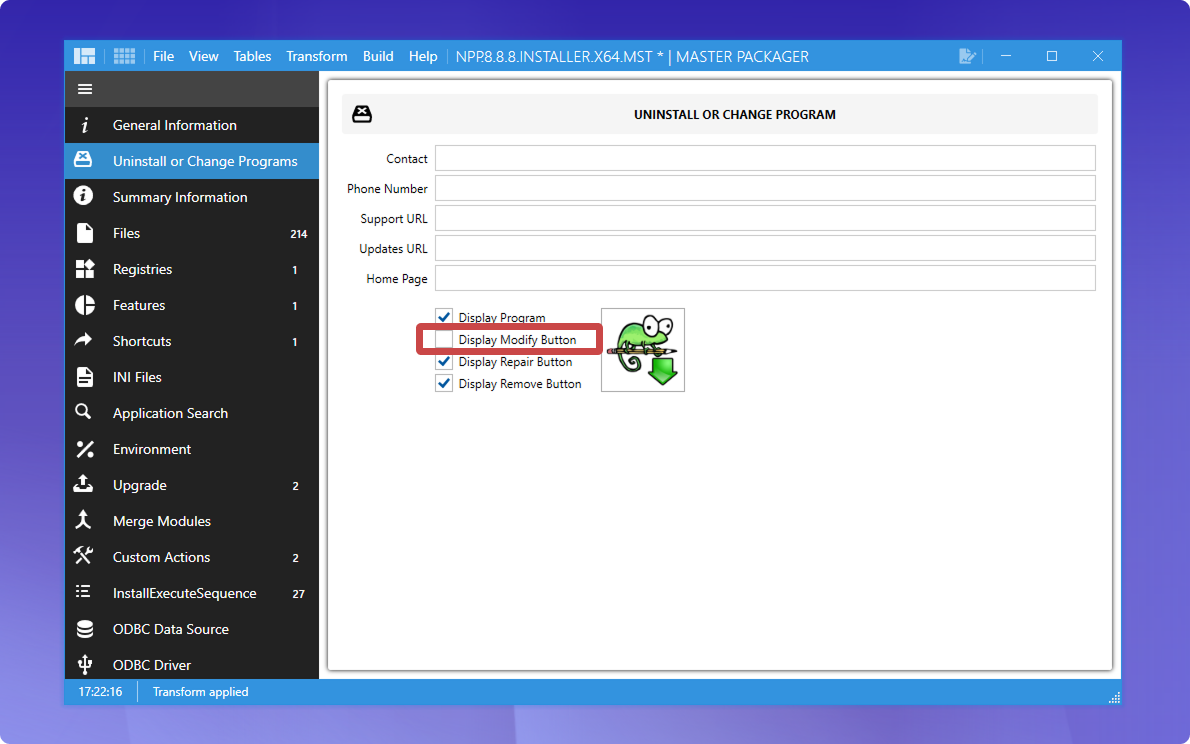Go to the InstallExecuteSequence section
The width and height of the screenshot is (1190, 744).
coord(184,593)
